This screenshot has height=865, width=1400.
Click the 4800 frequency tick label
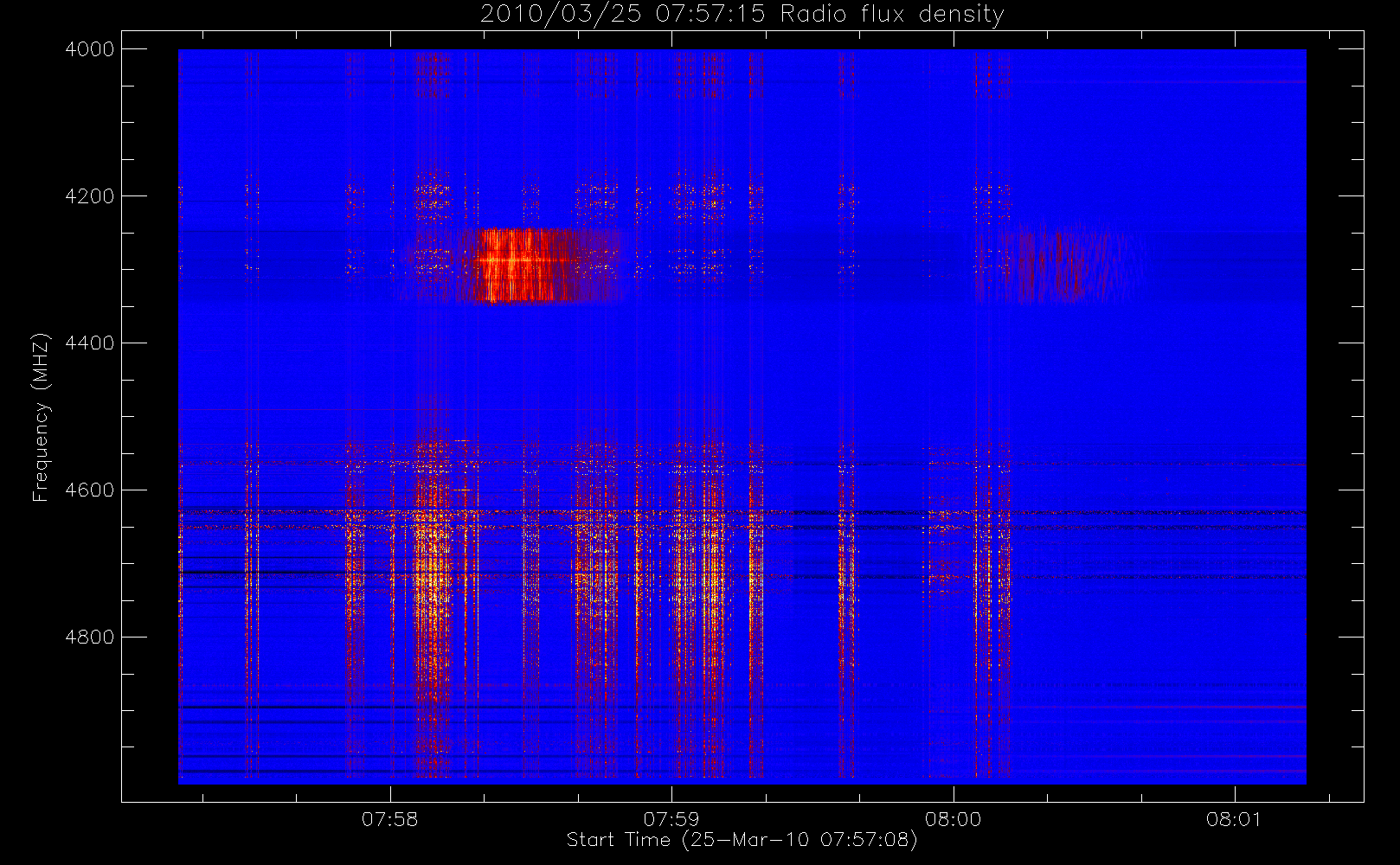(x=90, y=638)
